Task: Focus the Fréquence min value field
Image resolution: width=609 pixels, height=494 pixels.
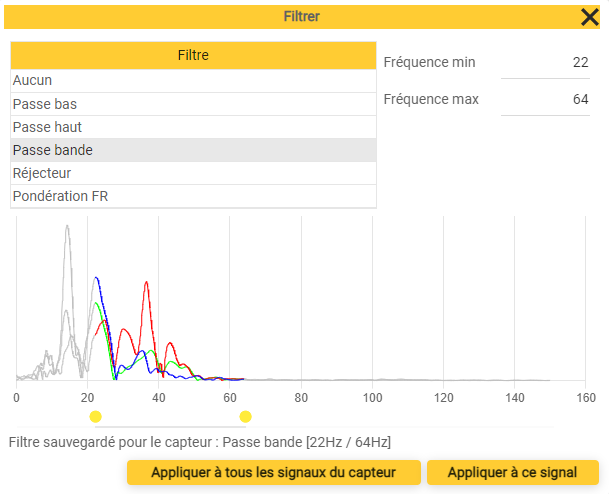Action: coord(545,63)
